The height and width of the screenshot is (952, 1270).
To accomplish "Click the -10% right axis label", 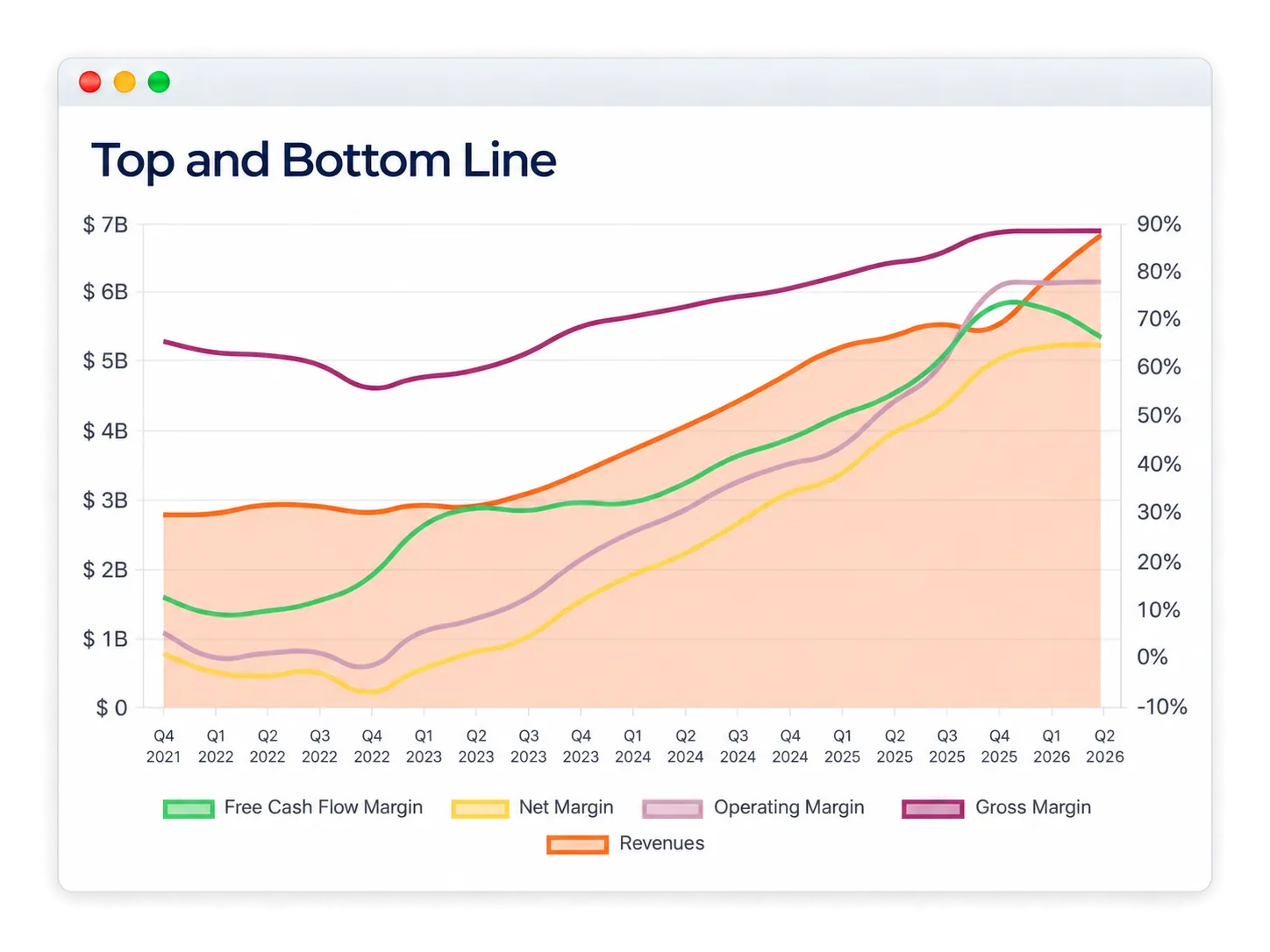I will tap(1162, 707).
